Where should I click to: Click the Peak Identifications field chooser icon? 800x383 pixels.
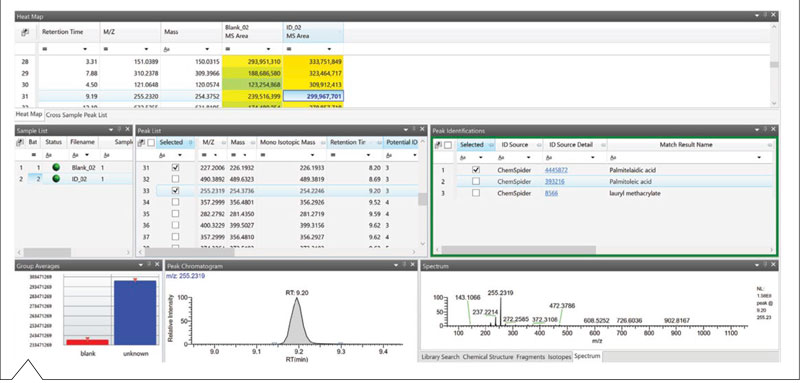tap(438, 145)
